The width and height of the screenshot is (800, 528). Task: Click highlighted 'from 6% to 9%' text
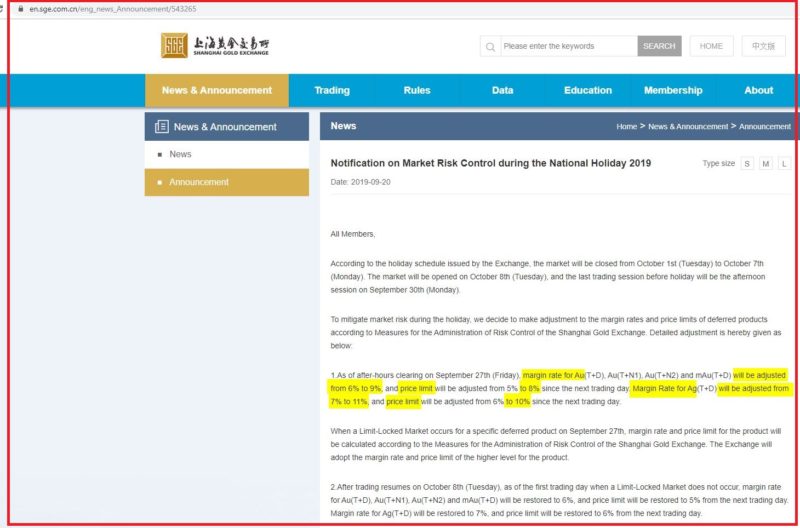click(x=355, y=388)
